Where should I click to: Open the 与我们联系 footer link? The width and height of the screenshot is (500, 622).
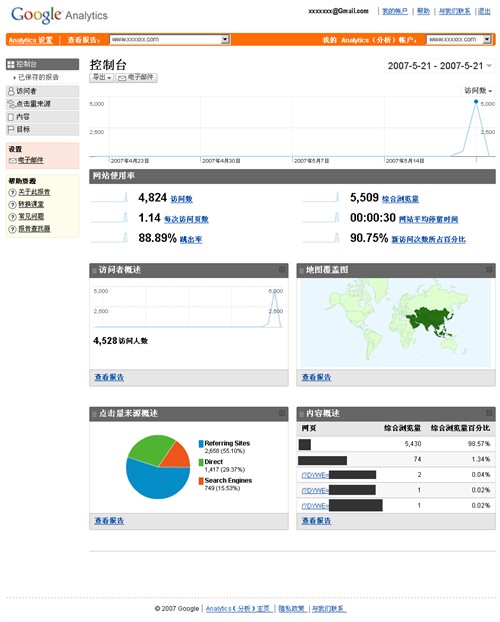(329, 609)
